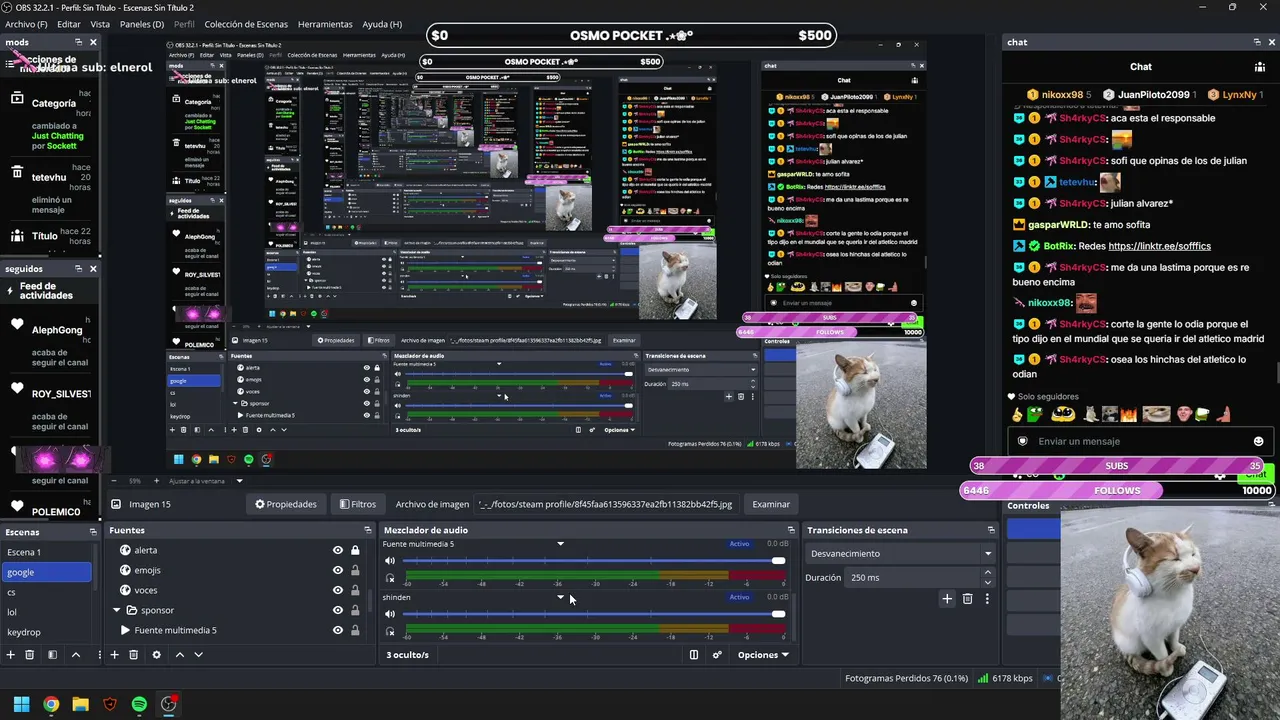
Task: Delete the selected scene with the trash icon
Action: coord(29,655)
